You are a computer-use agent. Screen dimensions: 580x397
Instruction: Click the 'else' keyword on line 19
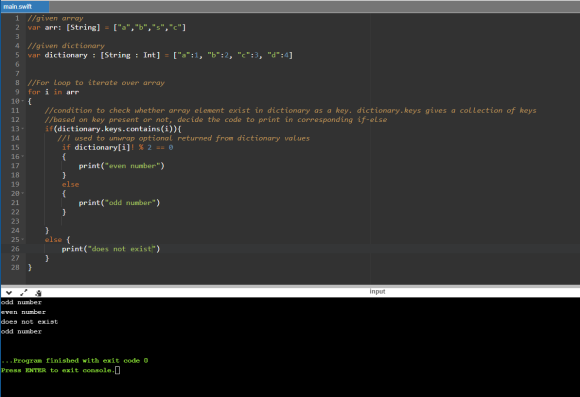(70, 184)
